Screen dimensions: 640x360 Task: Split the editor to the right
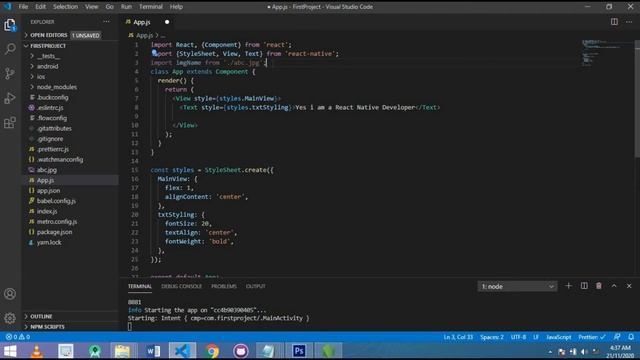(x=614, y=22)
